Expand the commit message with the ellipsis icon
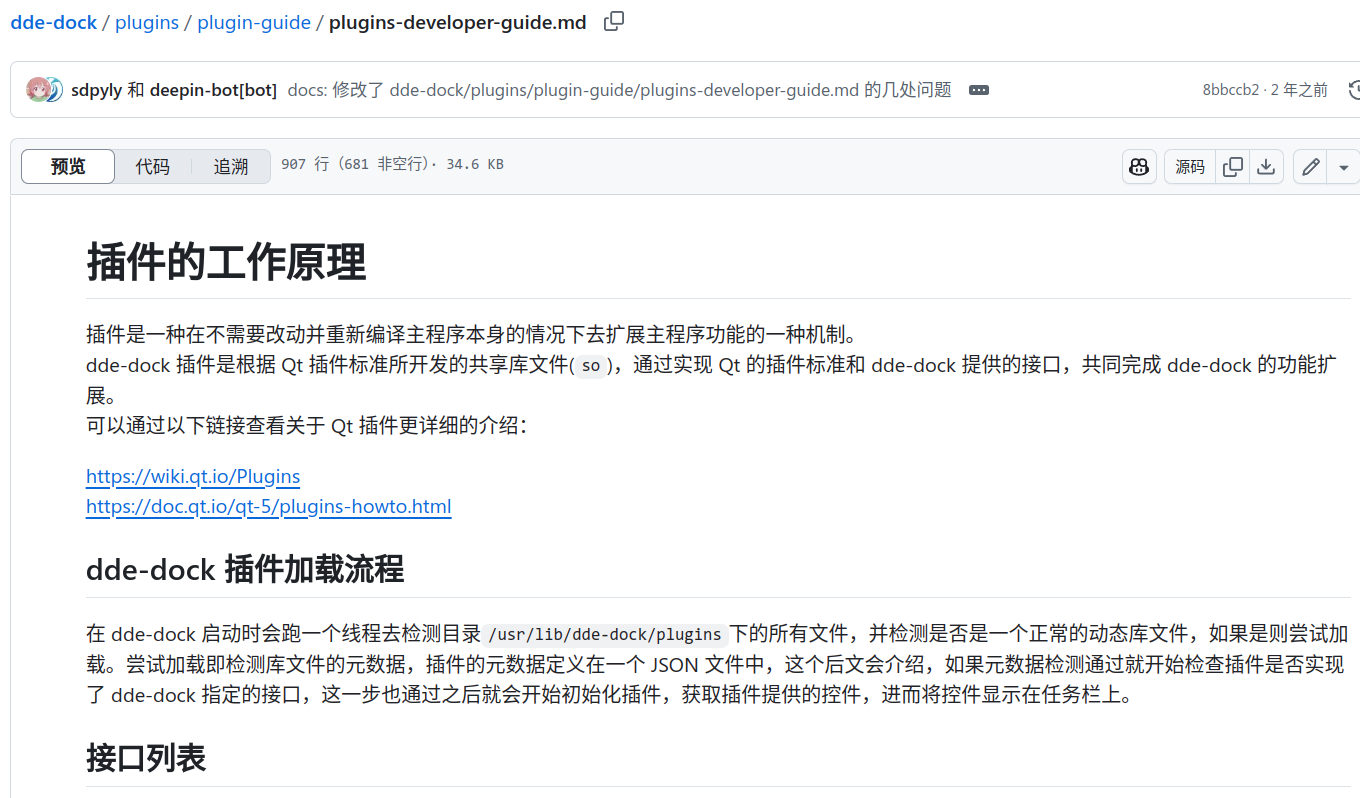This screenshot has height=798, width=1360. click(x=979, y=90)
